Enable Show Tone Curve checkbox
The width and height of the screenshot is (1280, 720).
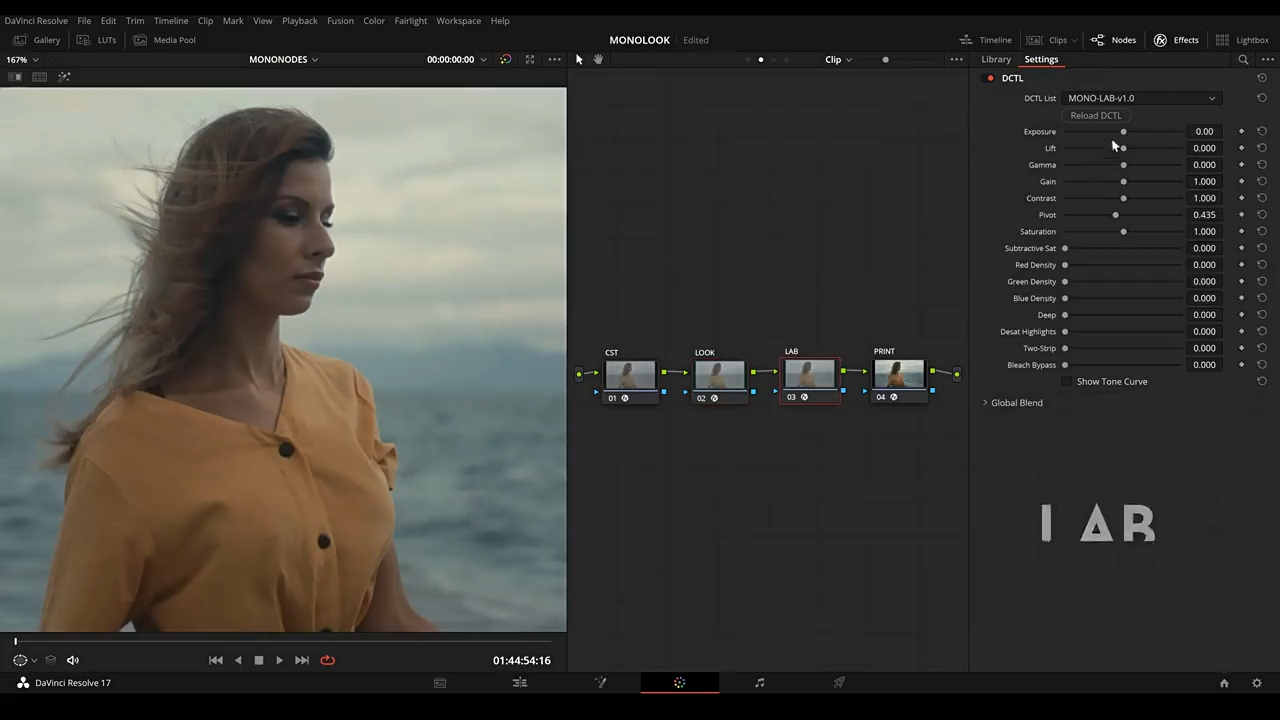pyautogui.click(x=1066, y=382)
